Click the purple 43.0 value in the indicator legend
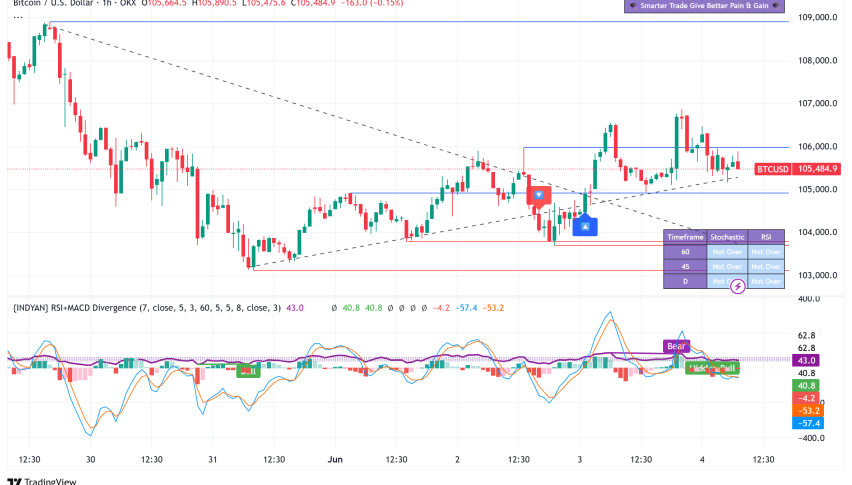Screen dimensions: 852x485 click(x=295, y=307)
